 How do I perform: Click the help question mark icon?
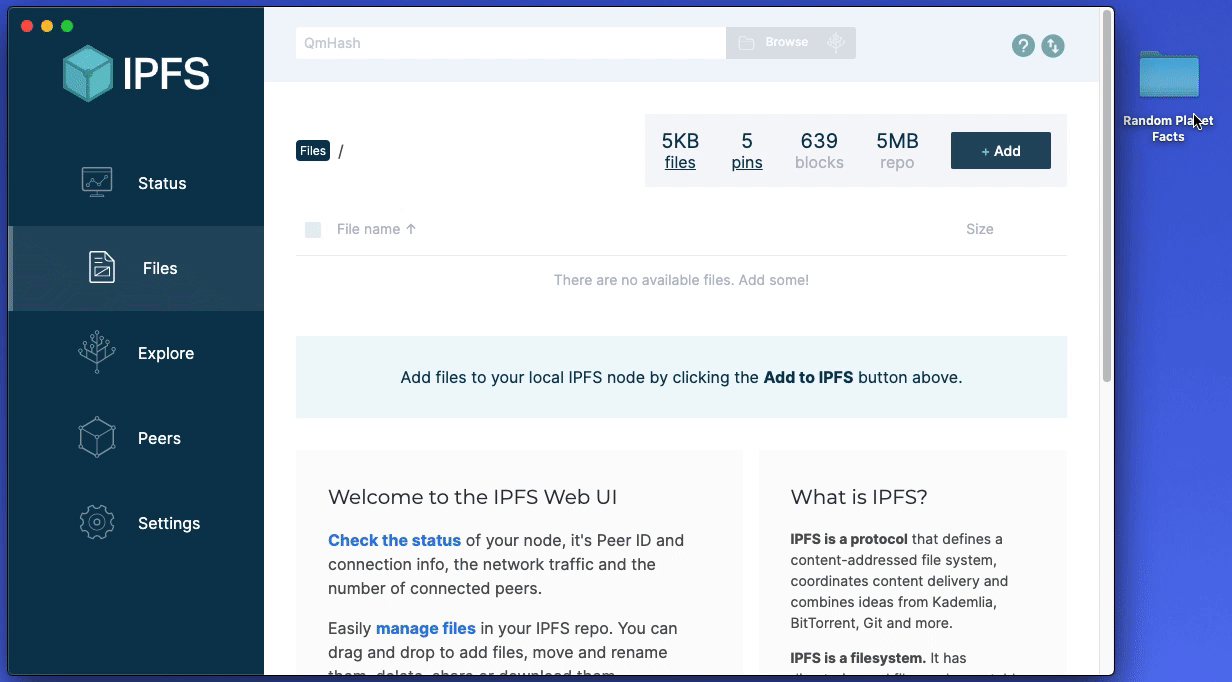click(x=1022, y=45)
